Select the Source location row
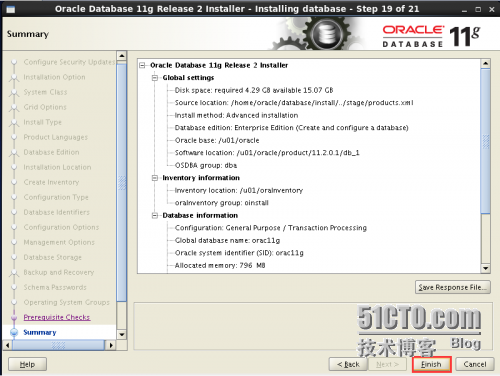500x376 pixels. pos(294,103)
